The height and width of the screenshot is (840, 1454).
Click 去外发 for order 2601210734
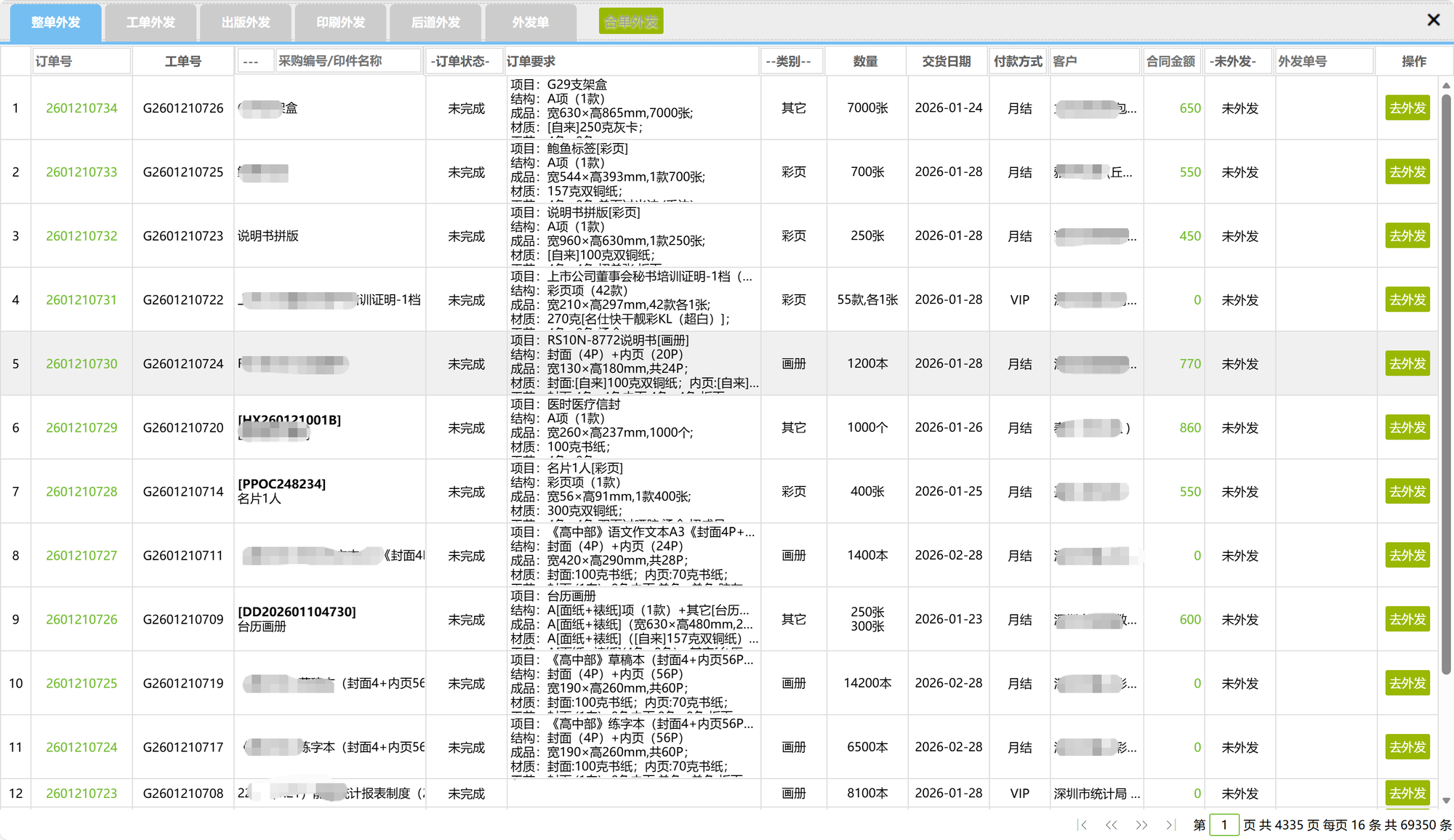click(x=1407, y=108)
